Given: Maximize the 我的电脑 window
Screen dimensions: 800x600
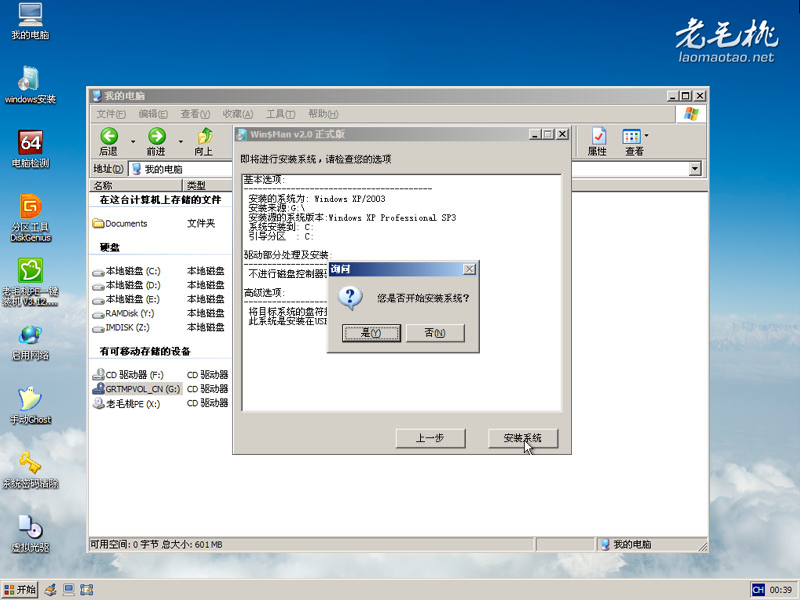Looking at the screenshot, I should click(686, 96).
